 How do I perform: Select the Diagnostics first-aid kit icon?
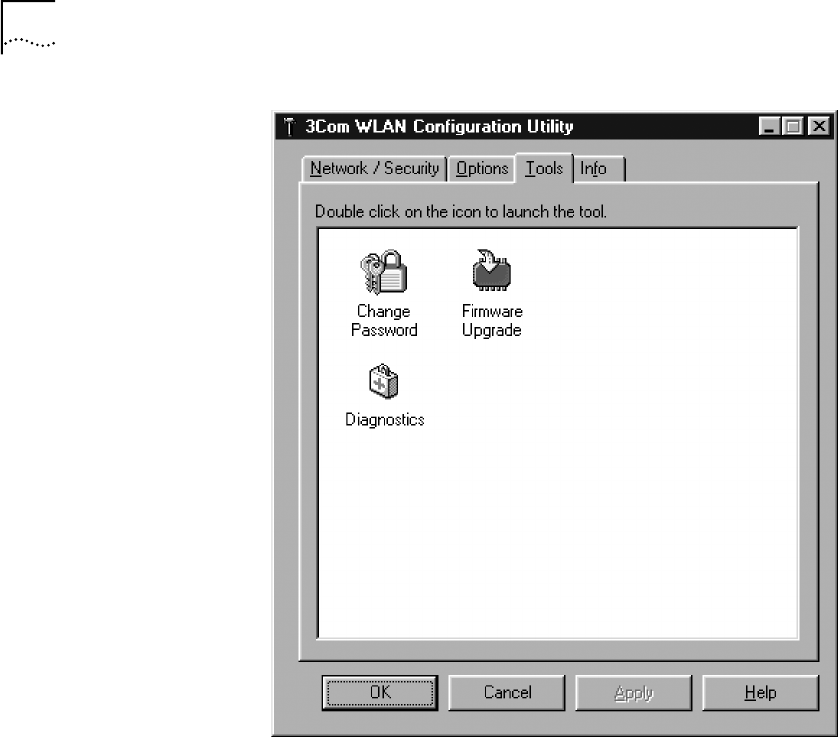[x=384, y=382]
